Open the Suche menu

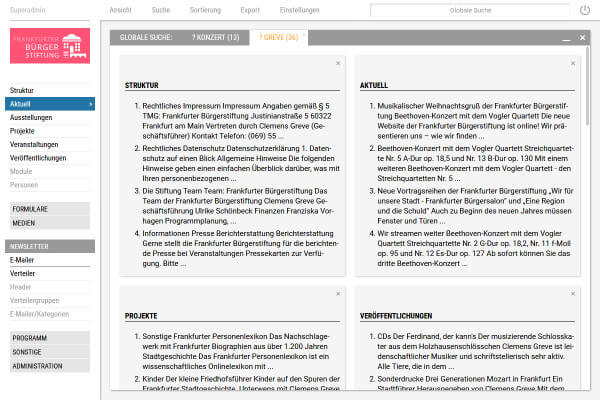[x=161, y=10]
